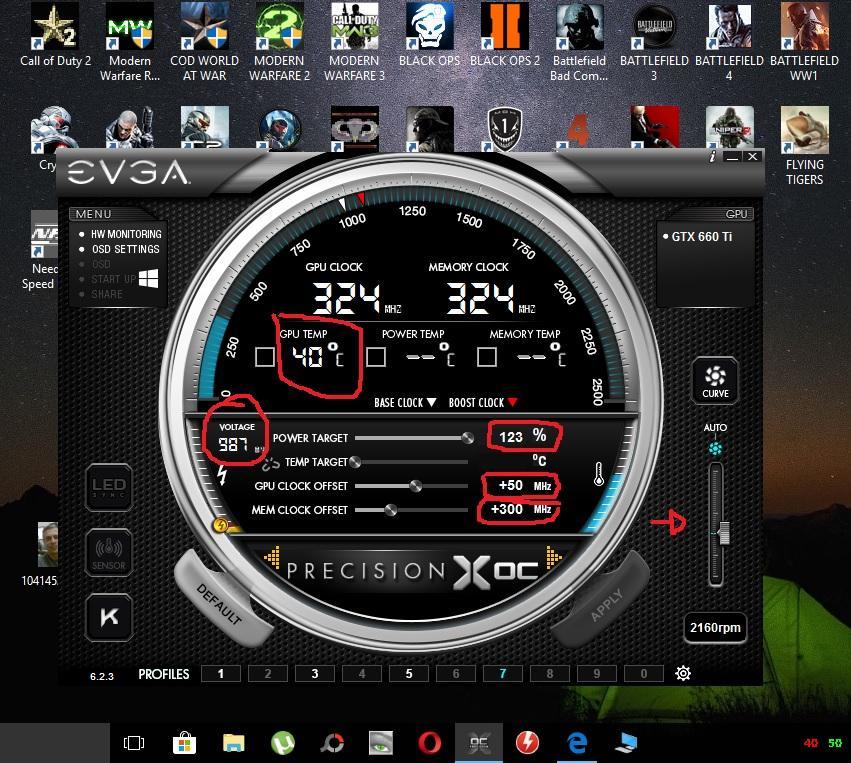The image size is (851, 763).
Task: Click the POWER TARGET slider knob
Action: [x=467, y=438]
